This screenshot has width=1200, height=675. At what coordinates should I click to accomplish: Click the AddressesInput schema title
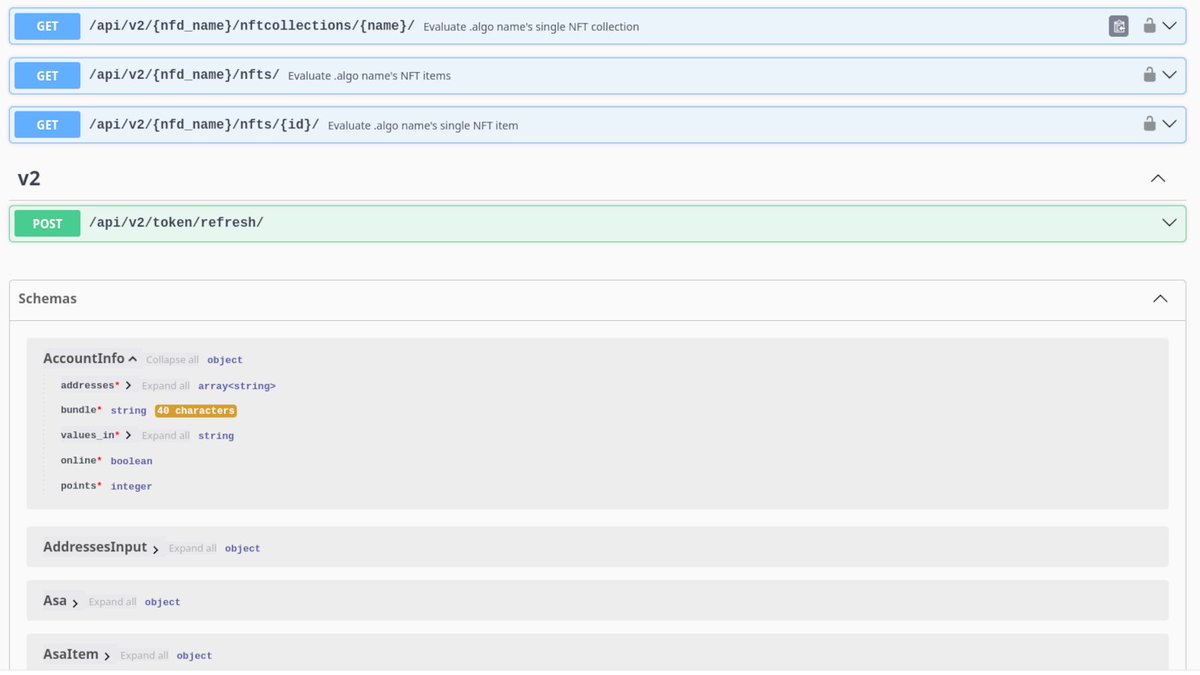(x=95, y=547)
